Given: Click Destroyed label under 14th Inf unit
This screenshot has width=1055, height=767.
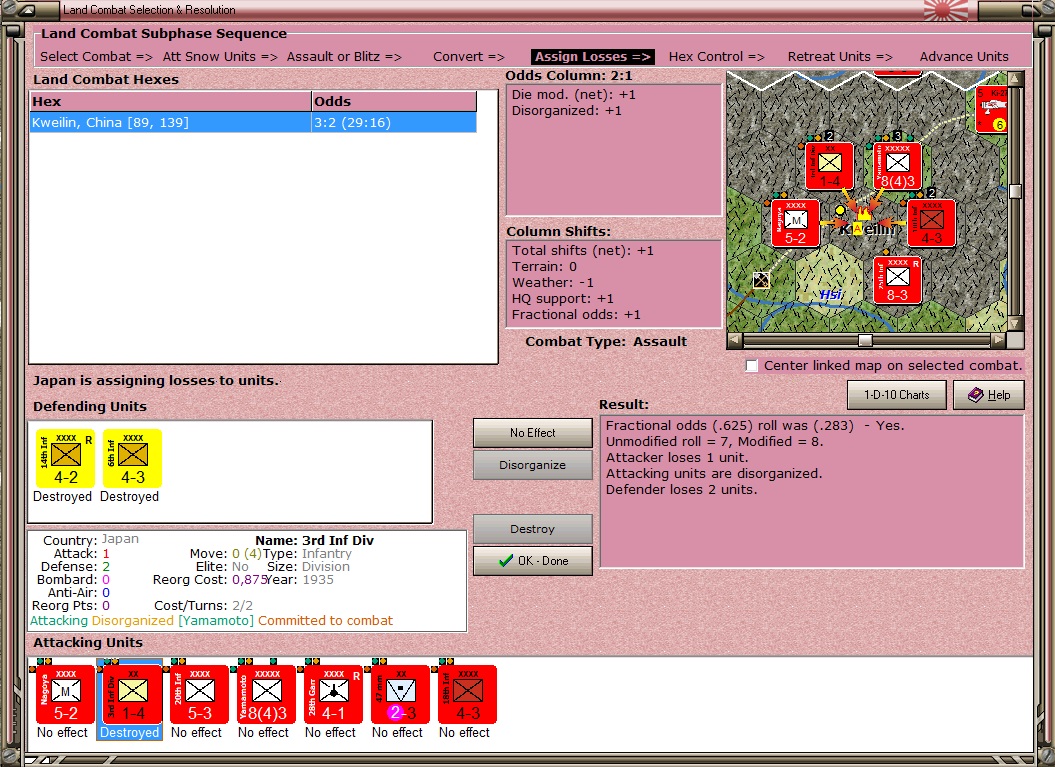Looking at the screenshot, I should point(63,497).
